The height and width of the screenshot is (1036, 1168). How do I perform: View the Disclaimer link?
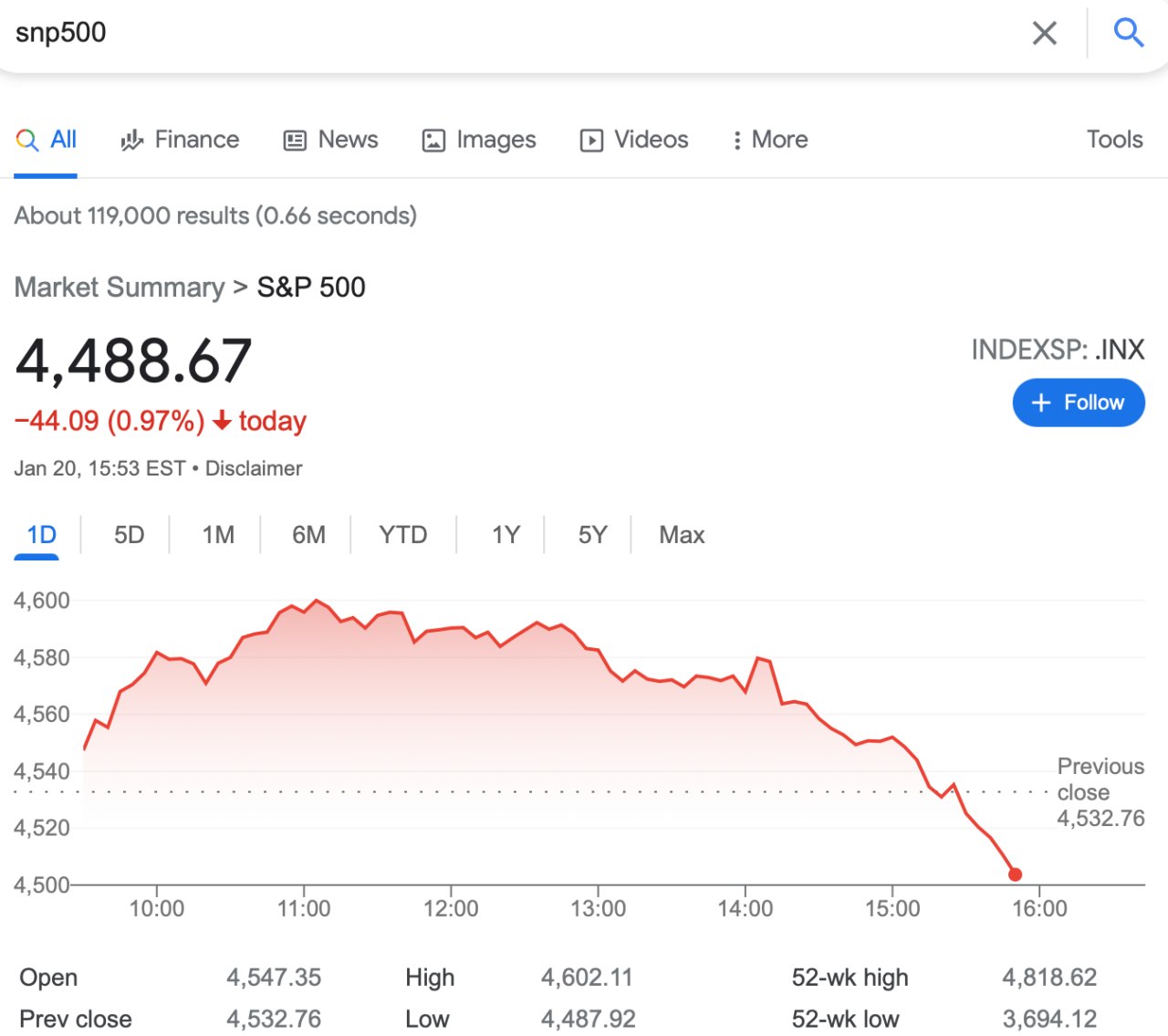click(x=254, y=468)
